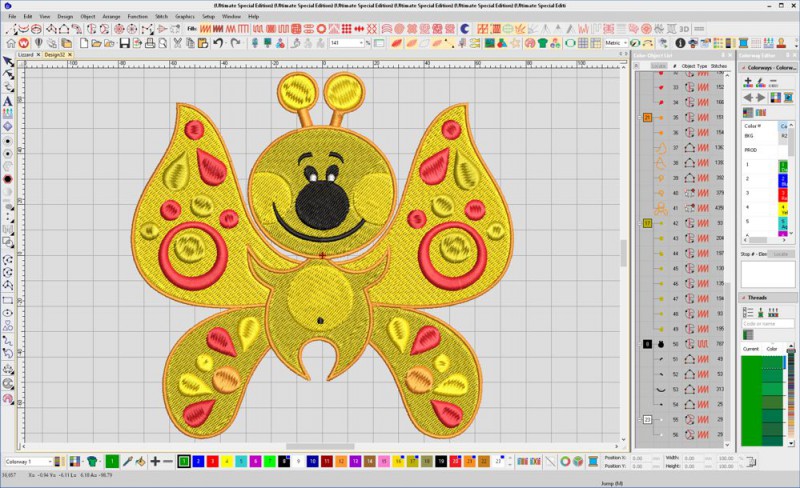
Task: Close the Color-Object List panel
Action: click(729, 55)
